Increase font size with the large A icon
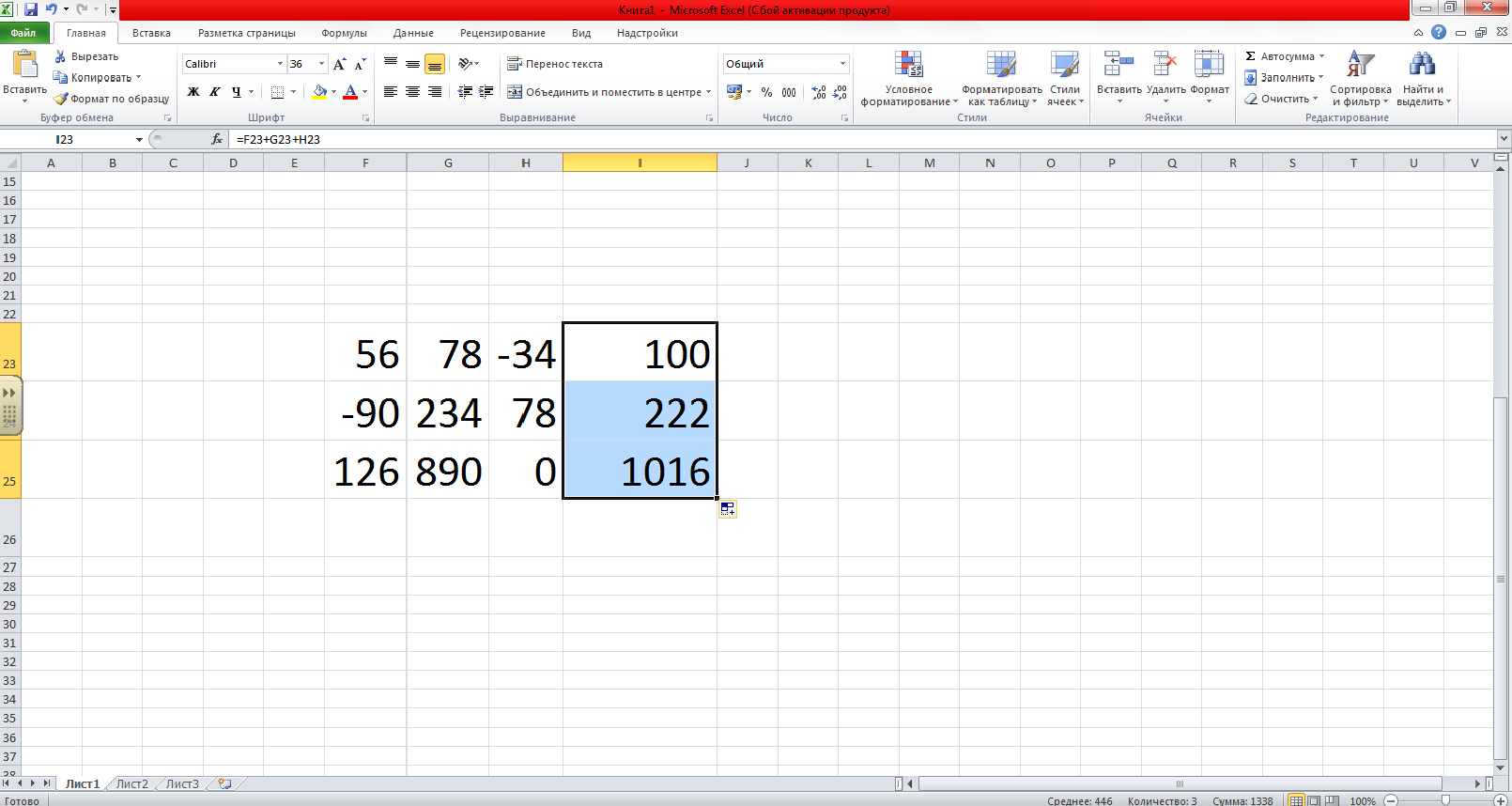 tap(340, 64)
